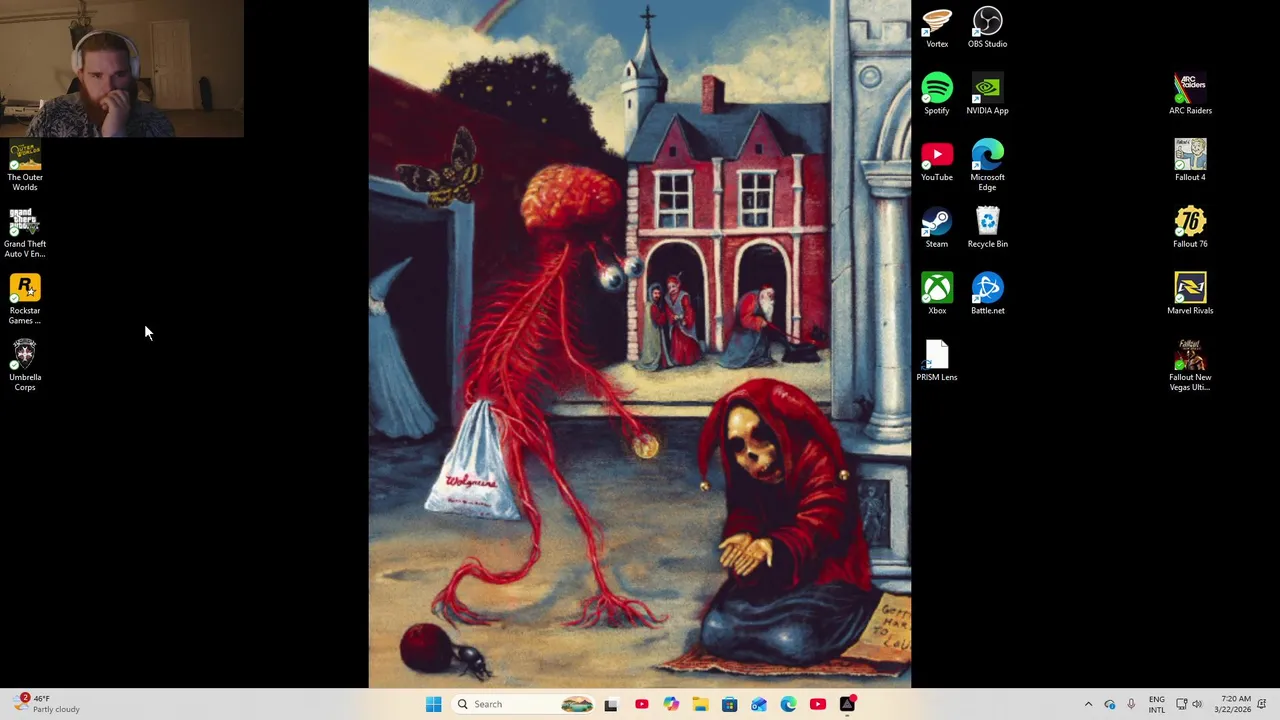
Task: Open the clock showing 7:20 AM
Action: (x=1233, y=704)
